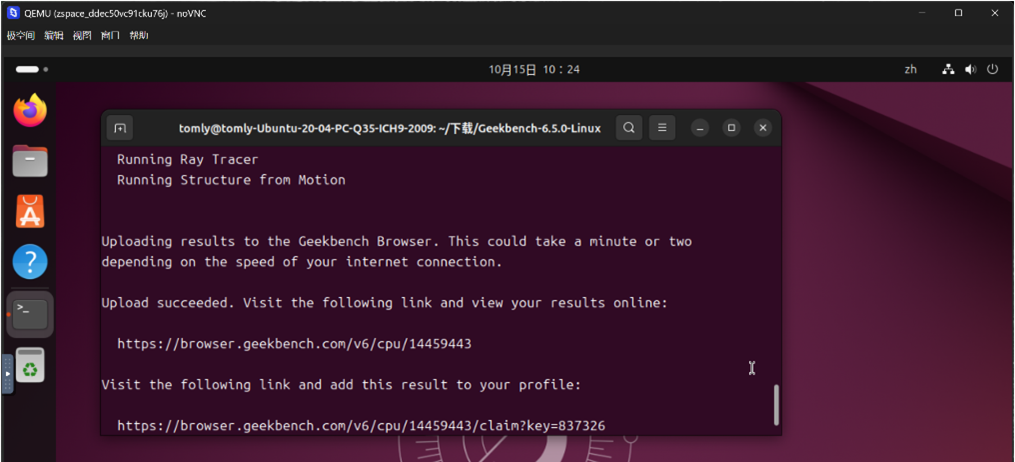Open the 极空间 menu
Image resolution: width=1015 pixels, height=462 pixels.
(x=20, y=36)
